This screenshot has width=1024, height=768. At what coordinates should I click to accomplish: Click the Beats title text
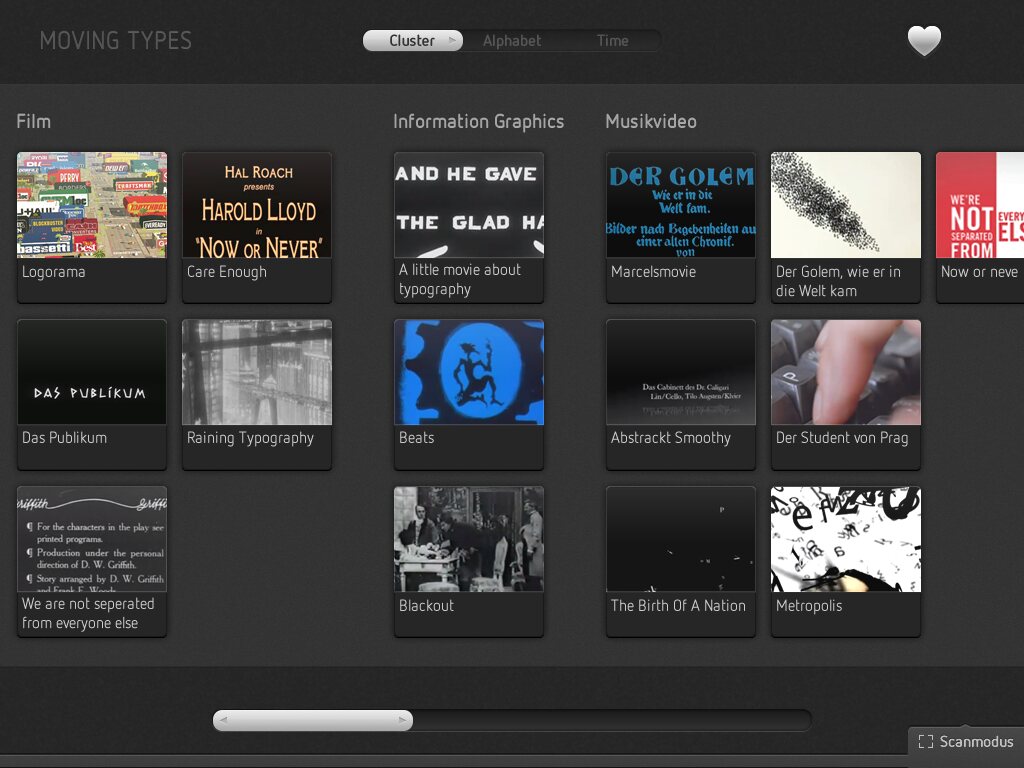pyautogui.click(x=417, y=438)
